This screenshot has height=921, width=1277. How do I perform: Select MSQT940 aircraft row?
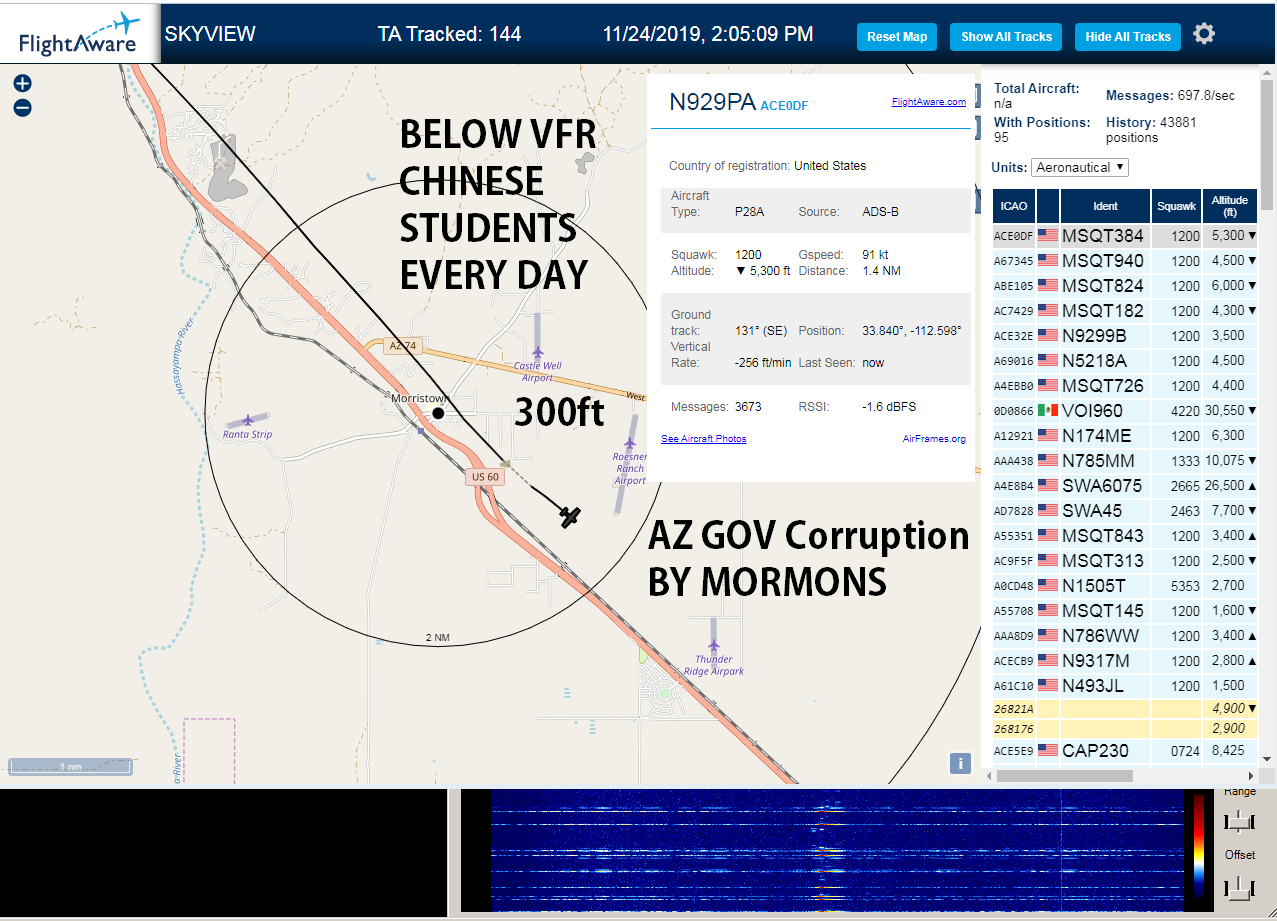coord(1125,261)
